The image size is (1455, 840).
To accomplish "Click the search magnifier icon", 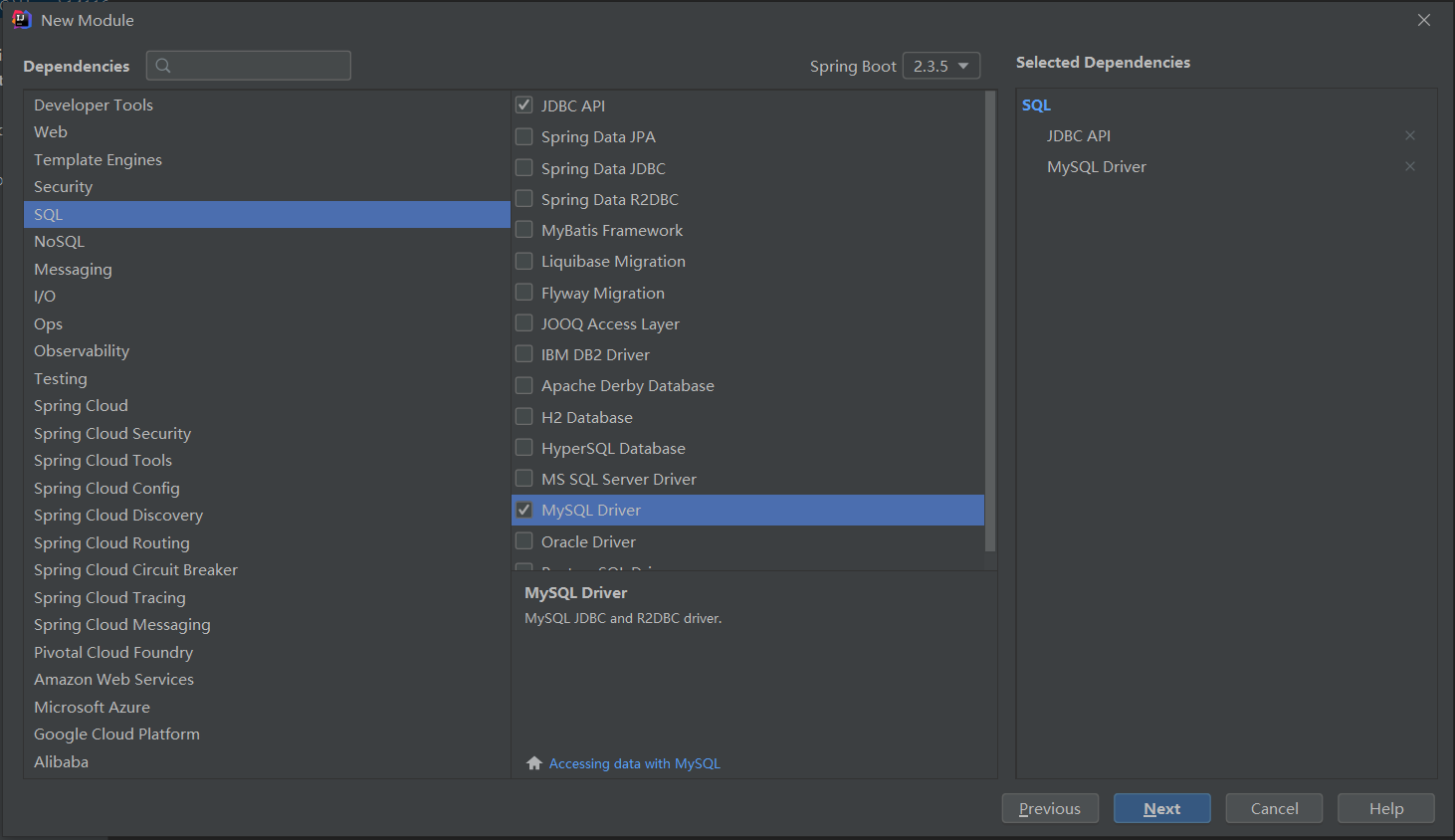I will (x=163, y=66).
